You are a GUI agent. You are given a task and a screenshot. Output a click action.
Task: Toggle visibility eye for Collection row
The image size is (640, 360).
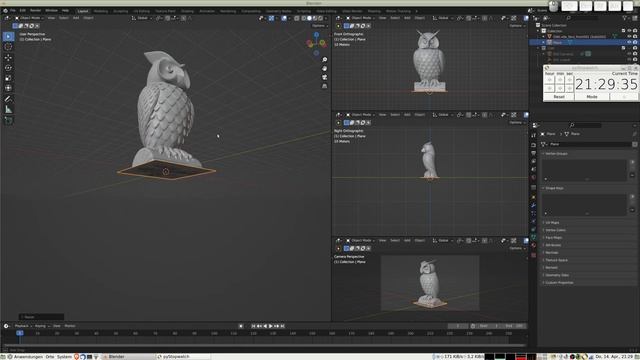click(629, 31)
